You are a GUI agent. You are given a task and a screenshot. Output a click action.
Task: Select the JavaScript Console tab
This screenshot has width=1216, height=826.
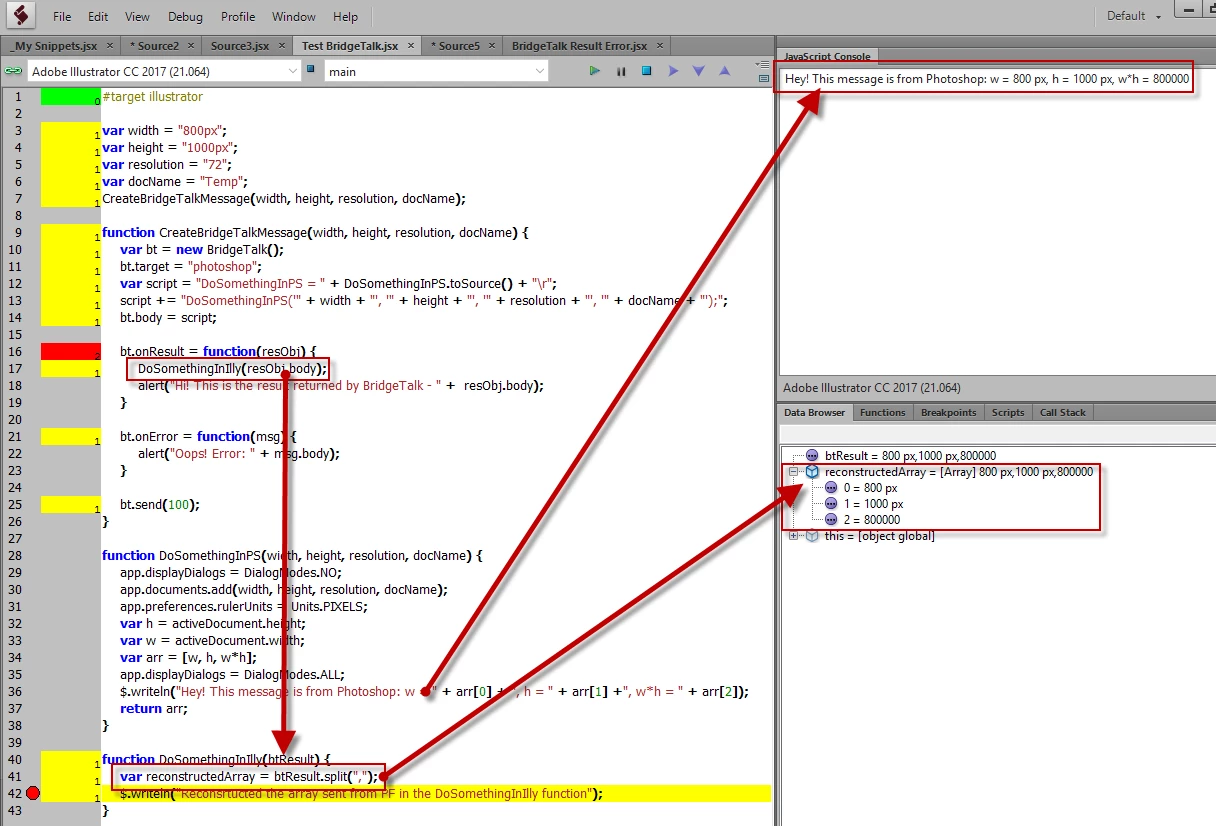tap(826, 56)
